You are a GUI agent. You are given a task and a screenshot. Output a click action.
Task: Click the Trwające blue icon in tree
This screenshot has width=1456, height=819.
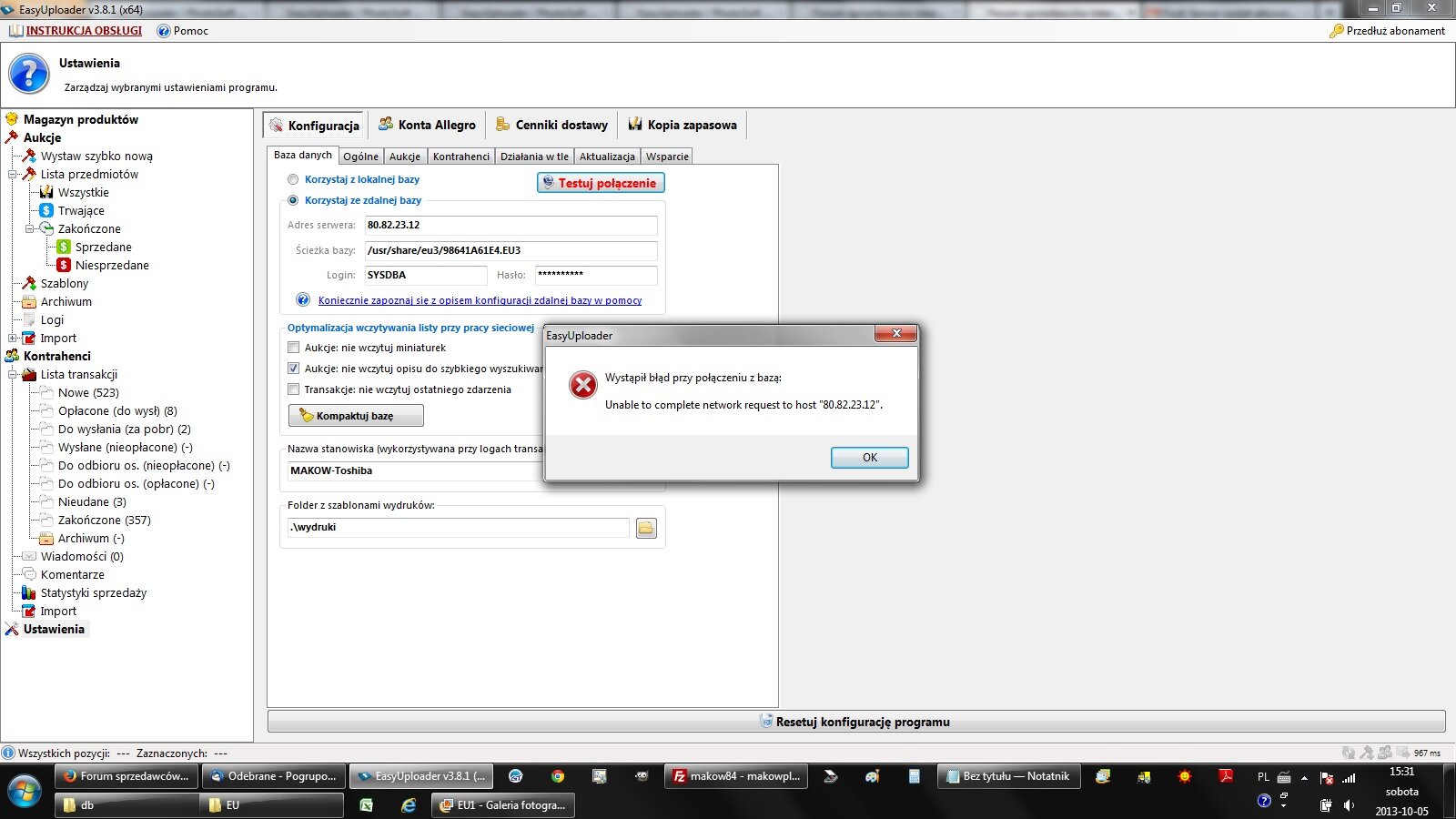[46, 211]
